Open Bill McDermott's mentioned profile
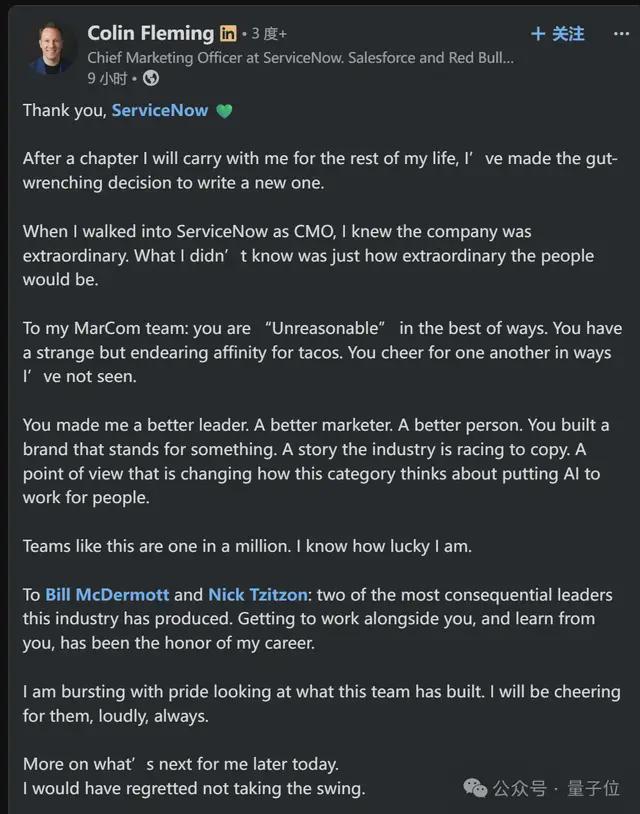Image resolution: width=640 pixels, height=814 pixels. 107,594
